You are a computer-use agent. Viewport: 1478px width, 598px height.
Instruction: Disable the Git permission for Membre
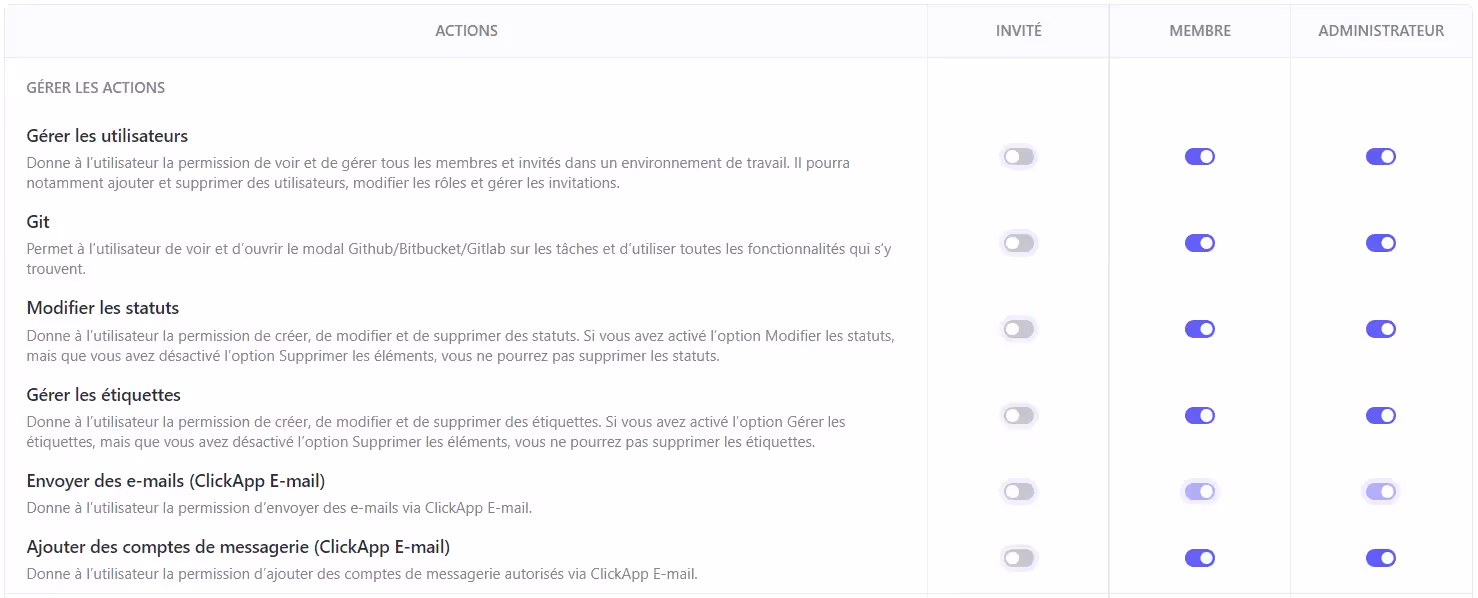click(1199, 242)
